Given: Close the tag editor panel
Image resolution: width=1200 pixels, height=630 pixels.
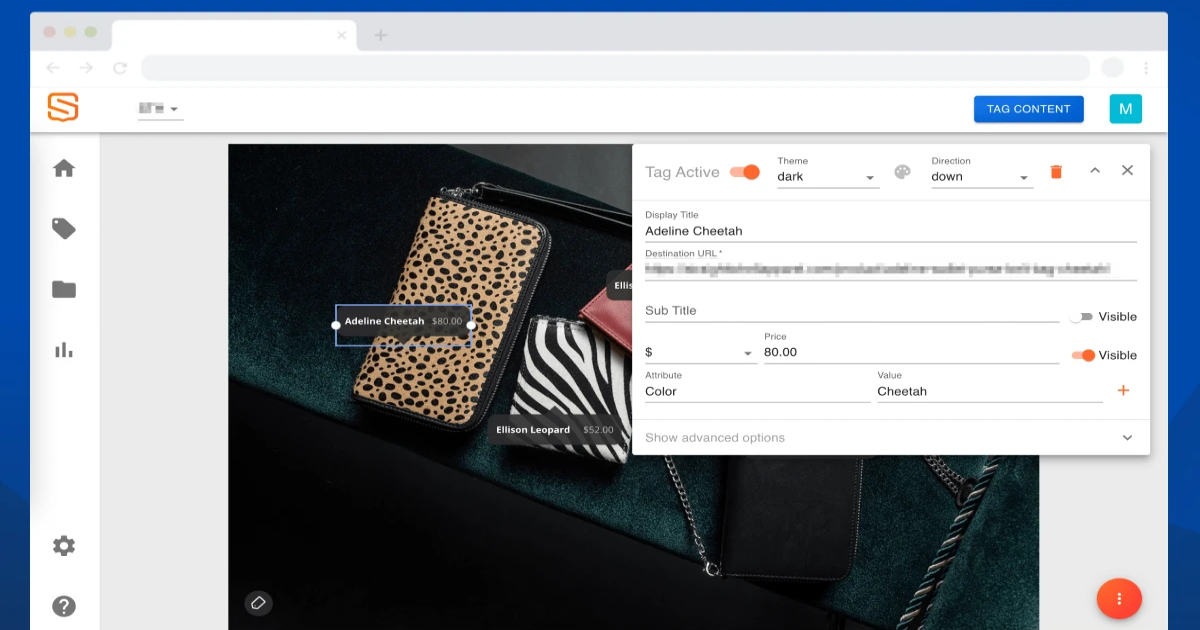Looking at the screenshot, I should click(1127, 170).
